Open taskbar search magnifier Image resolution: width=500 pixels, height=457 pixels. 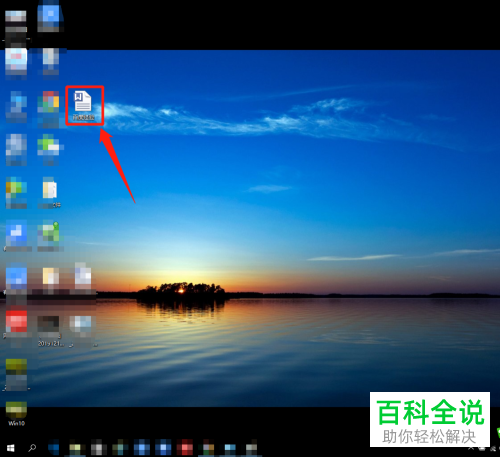[32, 448]
